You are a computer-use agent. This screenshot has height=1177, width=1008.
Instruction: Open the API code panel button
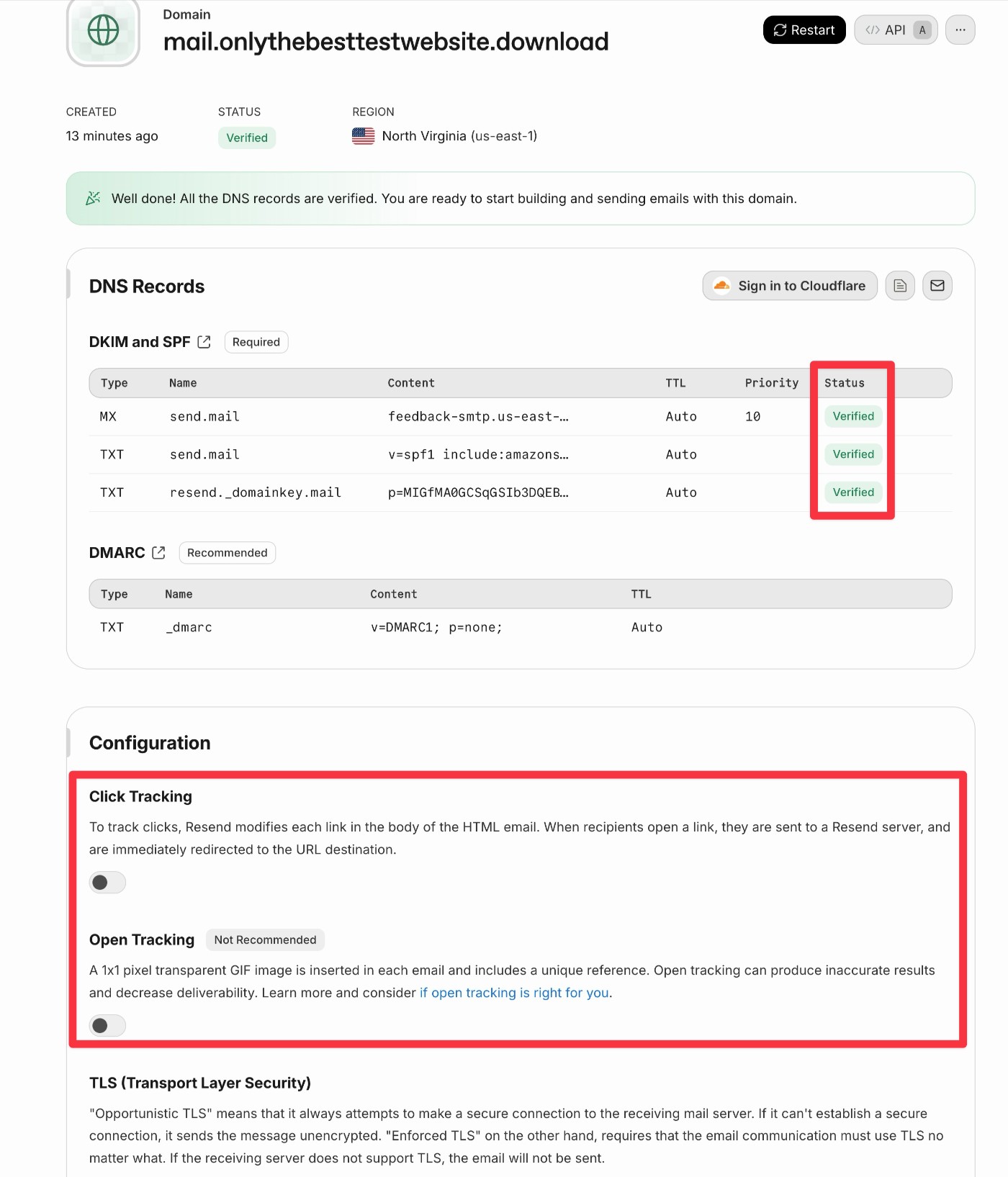896,30
